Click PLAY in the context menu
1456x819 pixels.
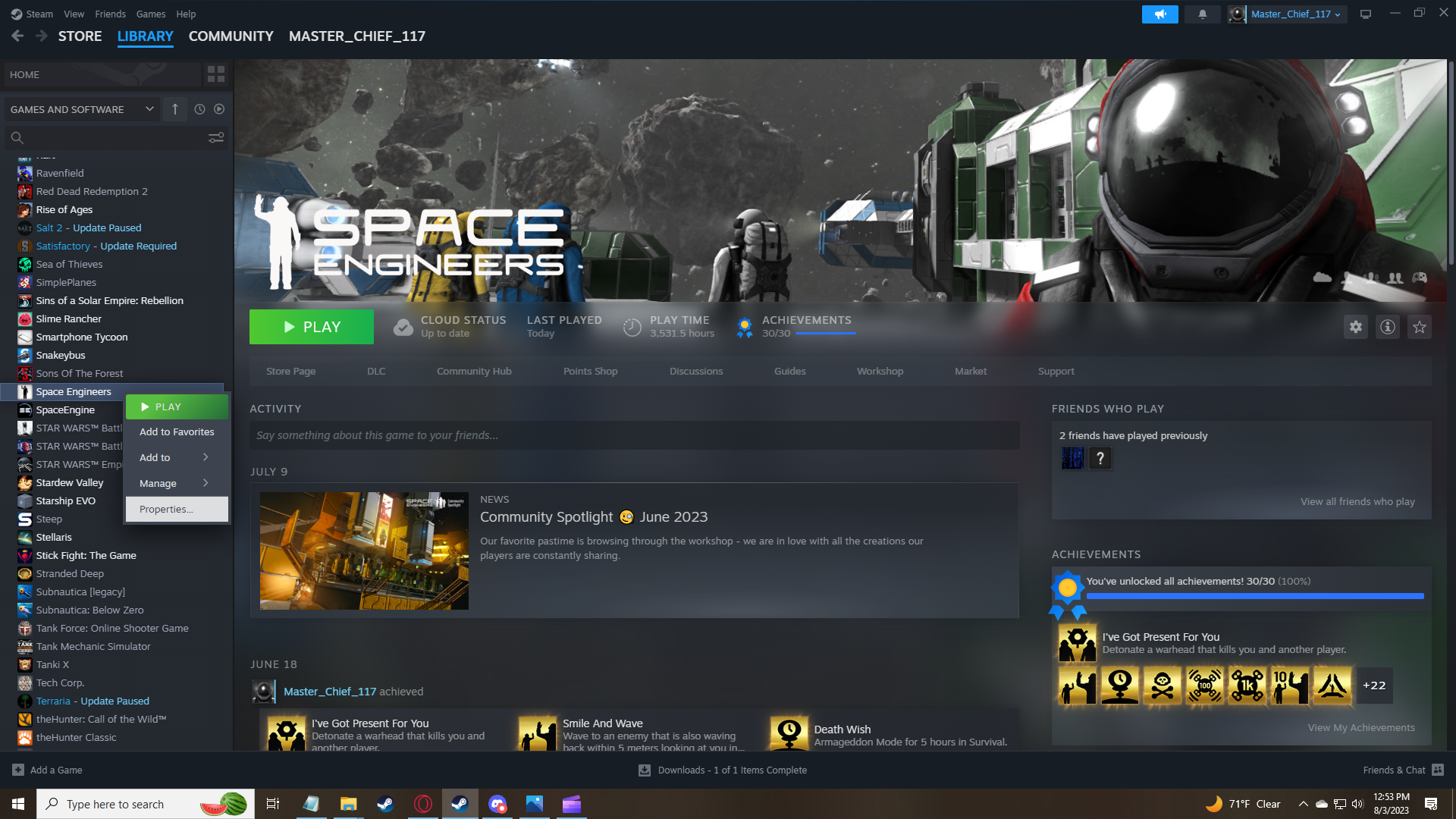[x=177, y=406]
